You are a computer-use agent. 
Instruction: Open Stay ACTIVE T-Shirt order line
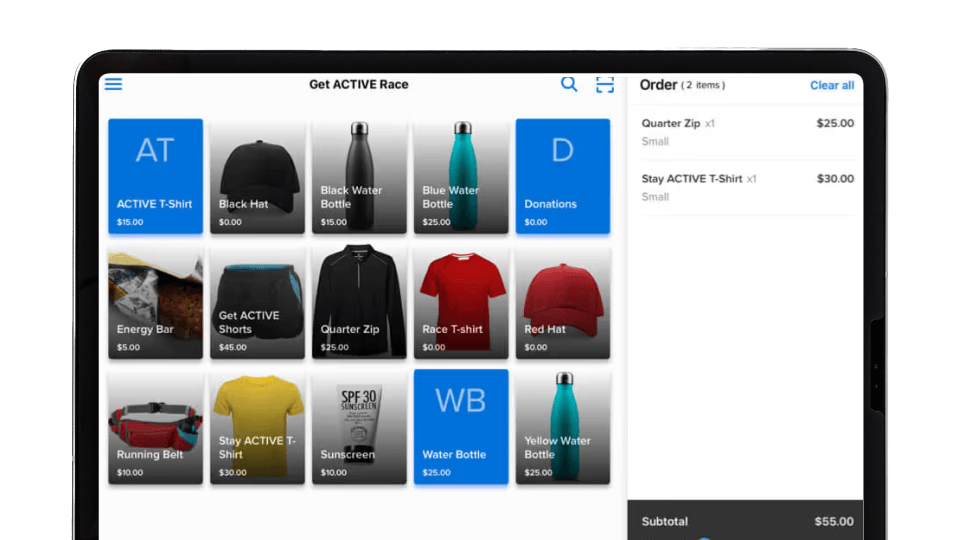point(747,187)
